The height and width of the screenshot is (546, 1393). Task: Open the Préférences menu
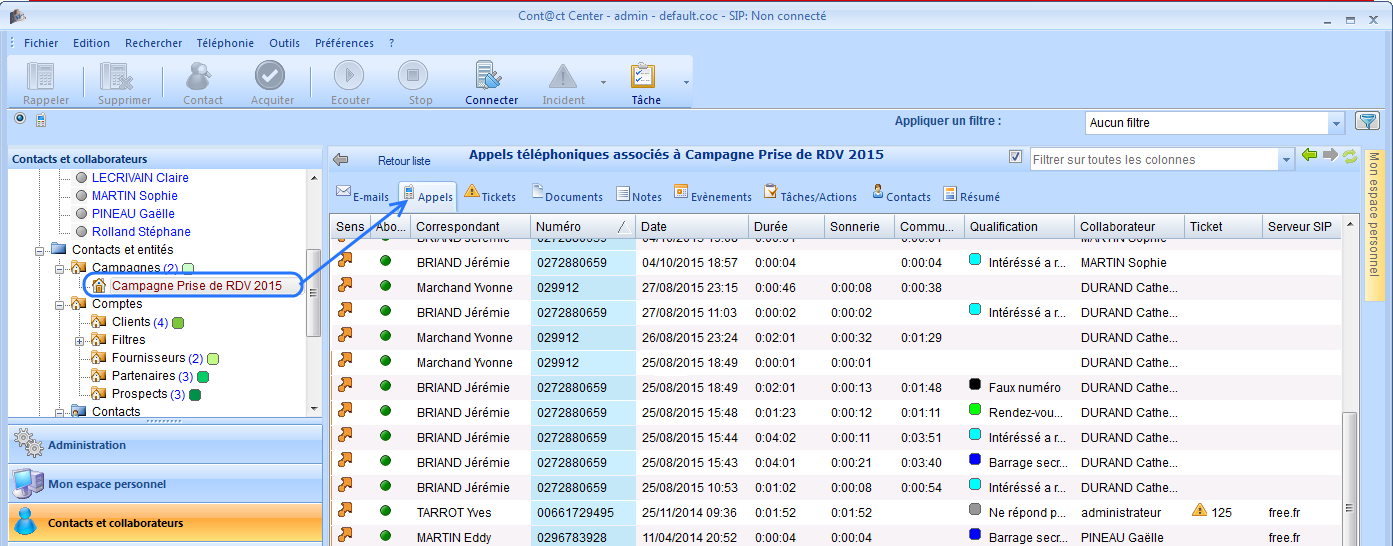(344, 43)
